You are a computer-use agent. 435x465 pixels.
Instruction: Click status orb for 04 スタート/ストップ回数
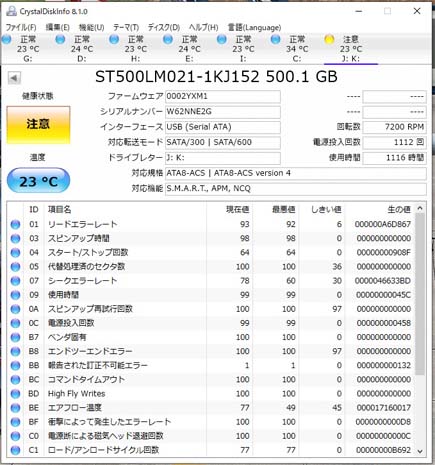tap(15, 253)
